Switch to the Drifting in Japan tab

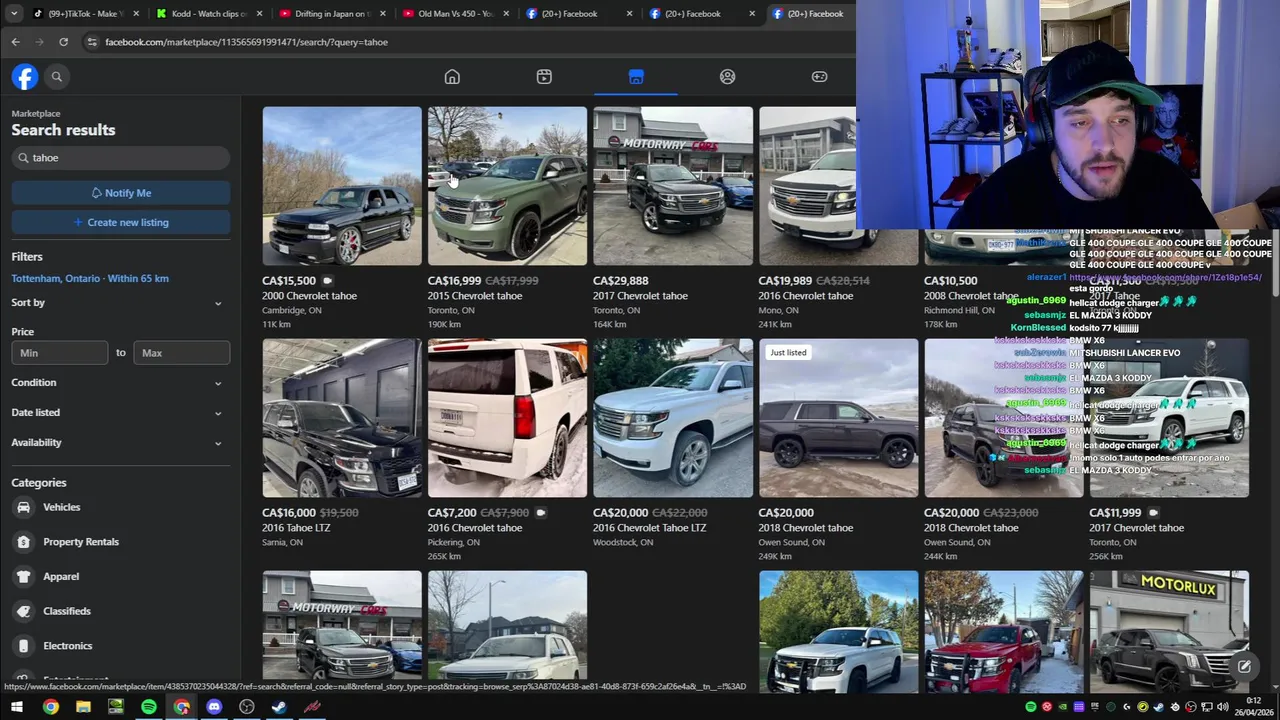pos(330,13)
